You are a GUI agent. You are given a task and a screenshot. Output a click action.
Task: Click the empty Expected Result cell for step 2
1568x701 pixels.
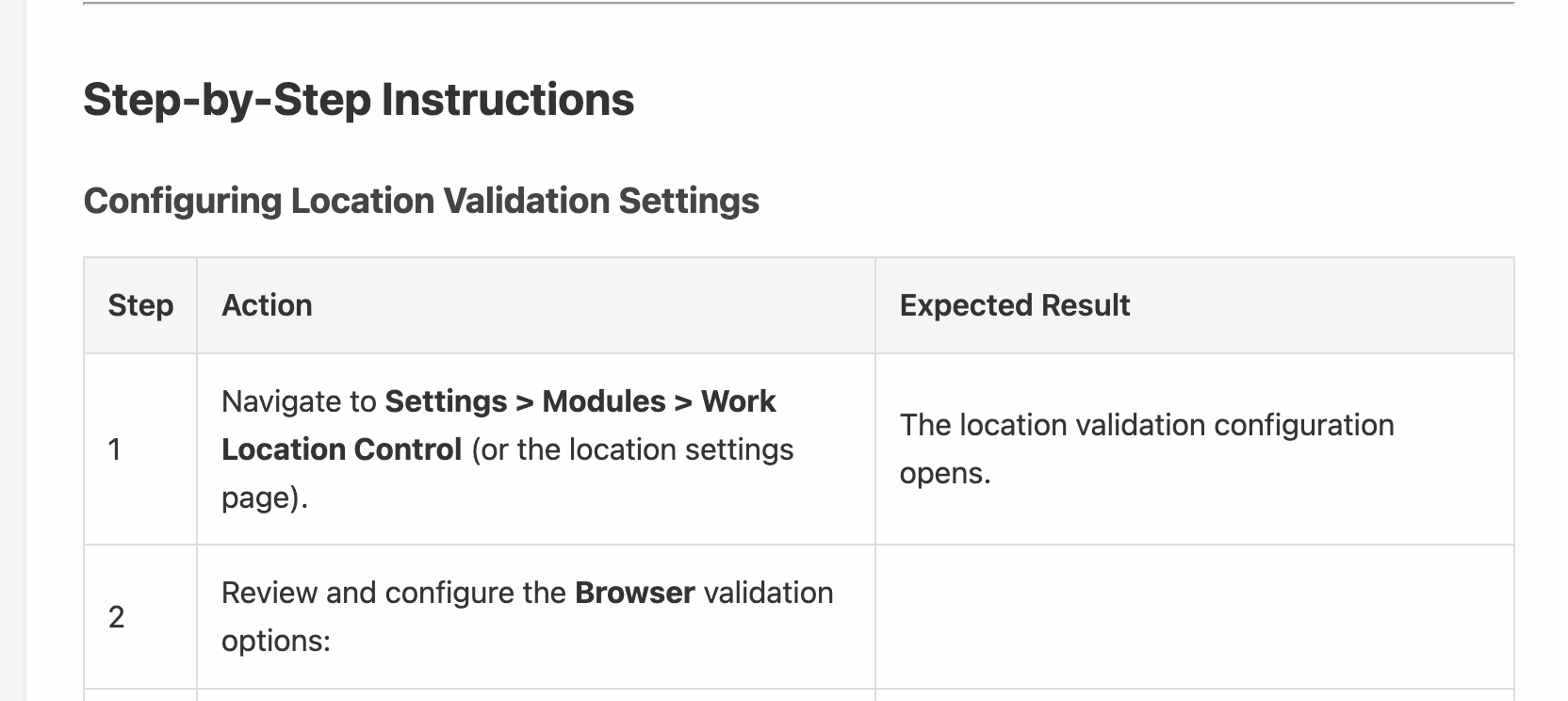point(1194,617)
